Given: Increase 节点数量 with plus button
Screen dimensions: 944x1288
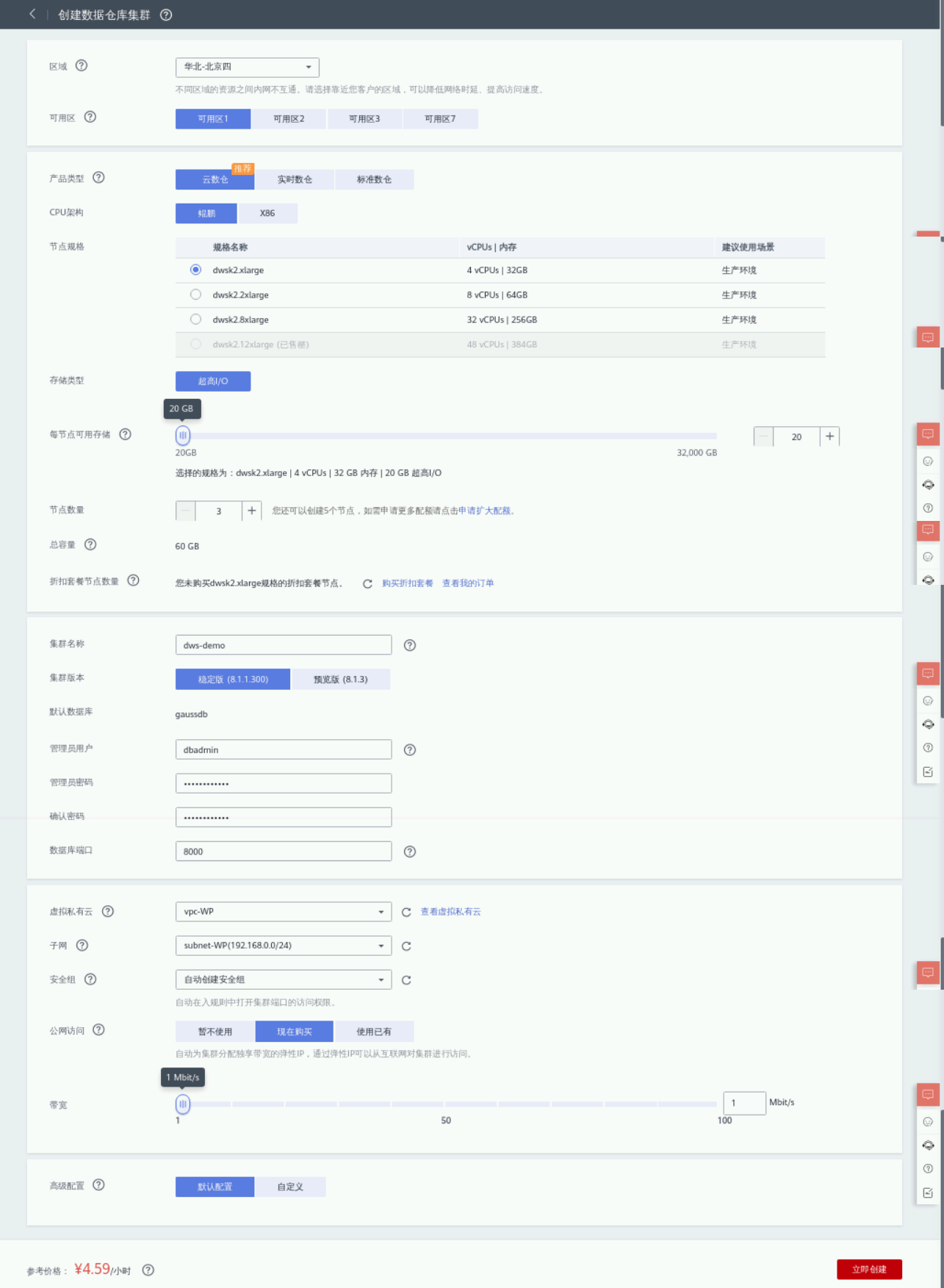Looking at the screenshot, I should point(251,511).
